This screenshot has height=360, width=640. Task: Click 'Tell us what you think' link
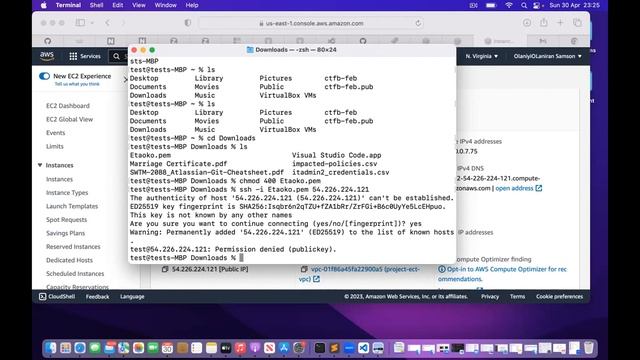(x=77, y=84)
